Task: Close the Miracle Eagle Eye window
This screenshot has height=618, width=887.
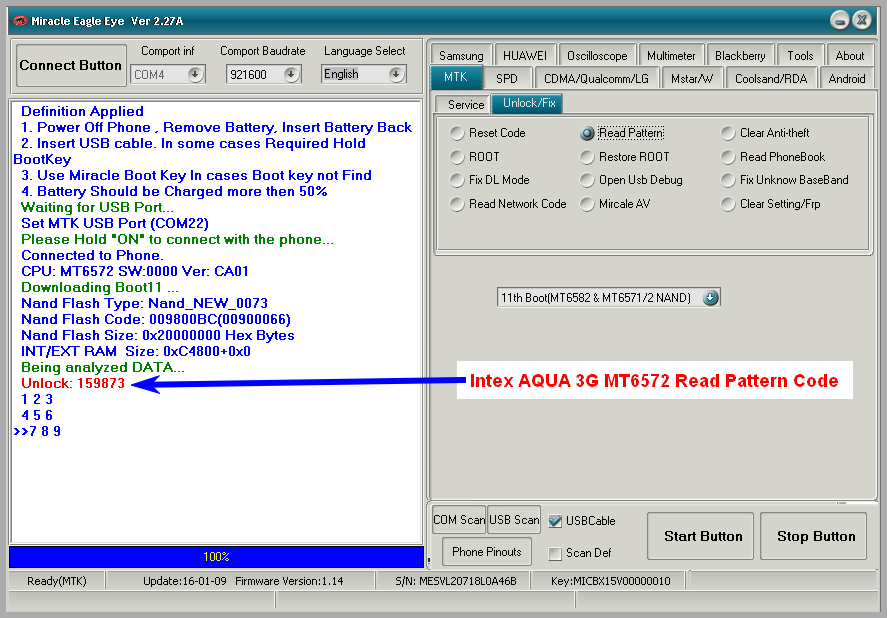Action: tap(862, 20)
